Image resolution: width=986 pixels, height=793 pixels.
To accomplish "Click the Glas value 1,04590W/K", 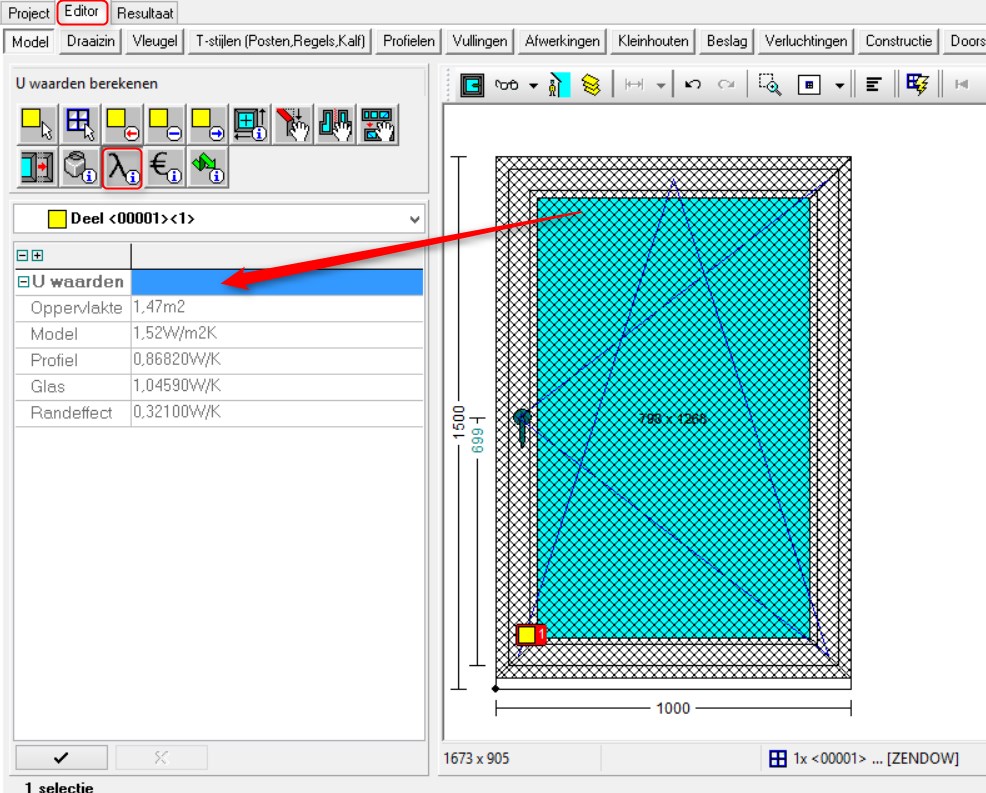I will [x=177, y=386].
